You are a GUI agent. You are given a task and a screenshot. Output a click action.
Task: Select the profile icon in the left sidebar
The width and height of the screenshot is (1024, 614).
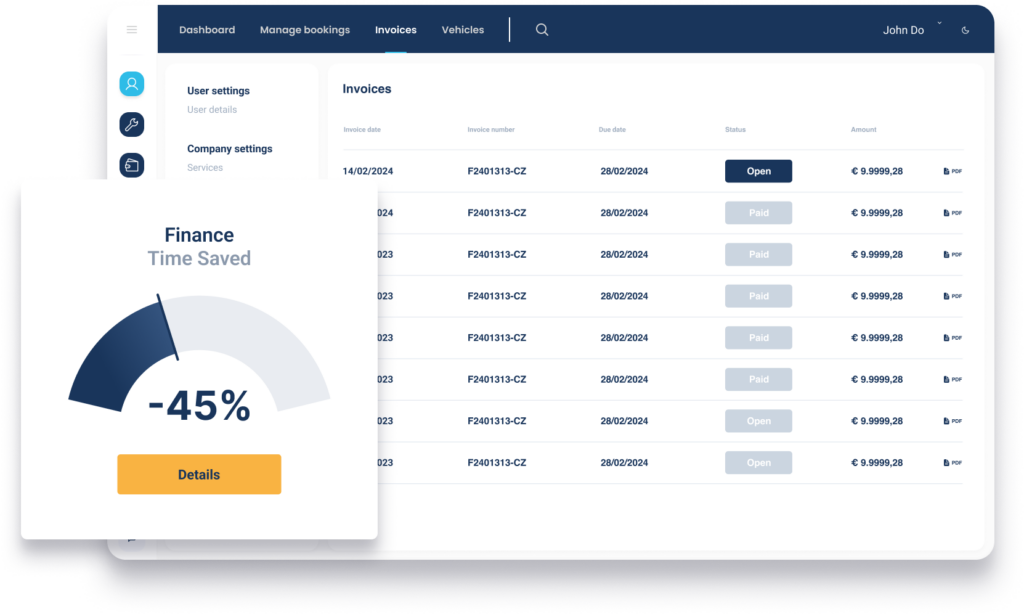131,84
